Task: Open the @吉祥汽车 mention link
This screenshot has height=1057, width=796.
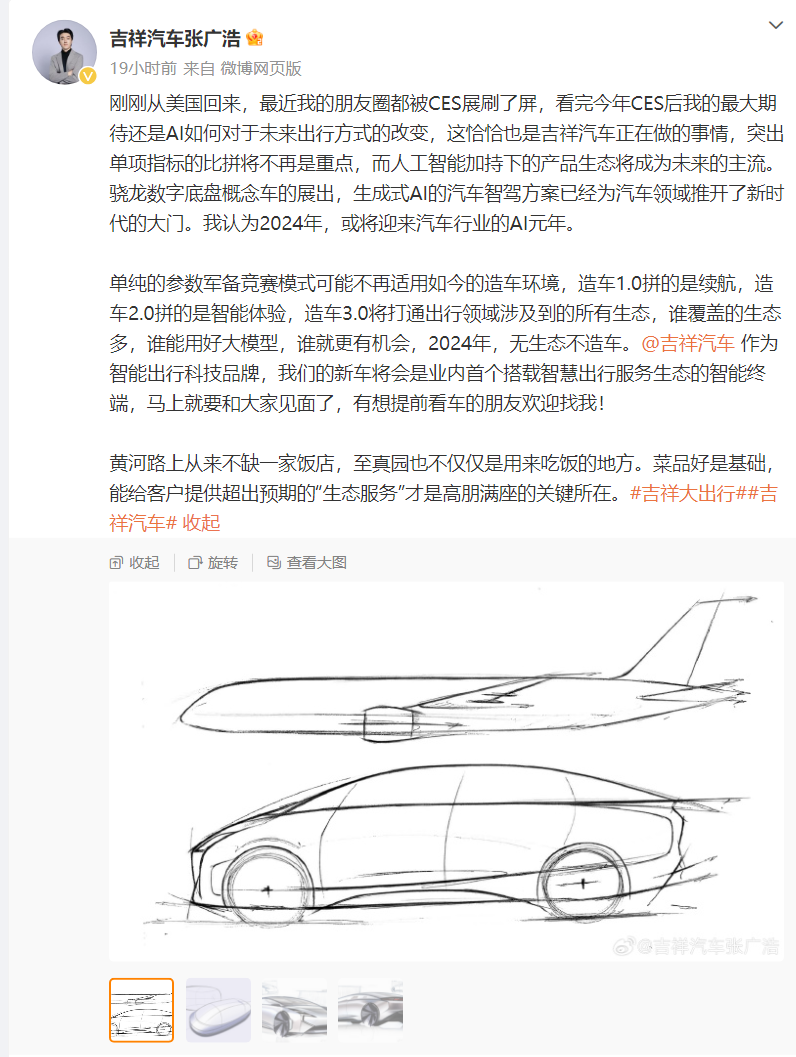Action: point(687,343)
